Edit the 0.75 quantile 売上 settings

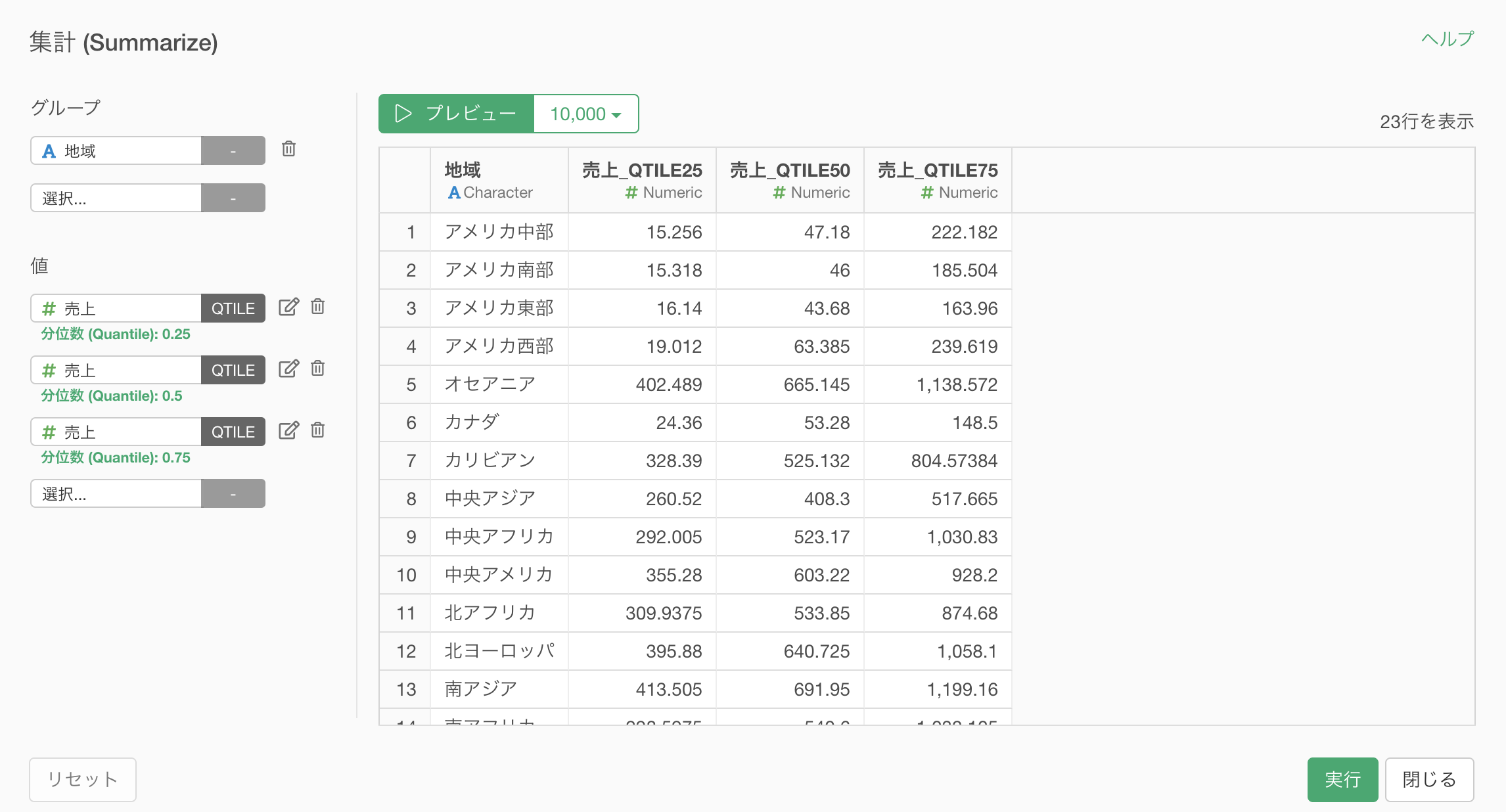[288, 430]
